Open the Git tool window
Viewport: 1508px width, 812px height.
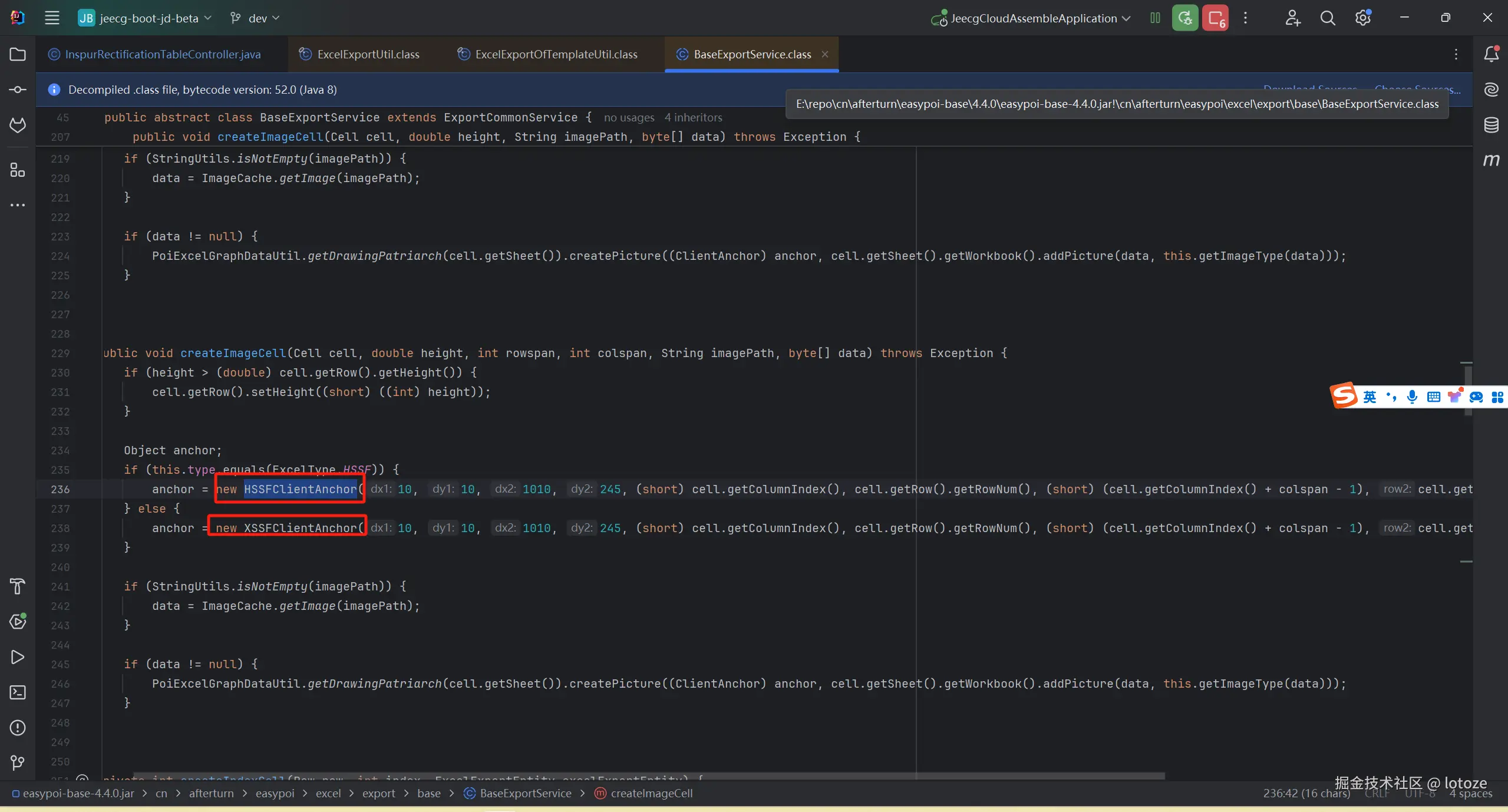18,763
